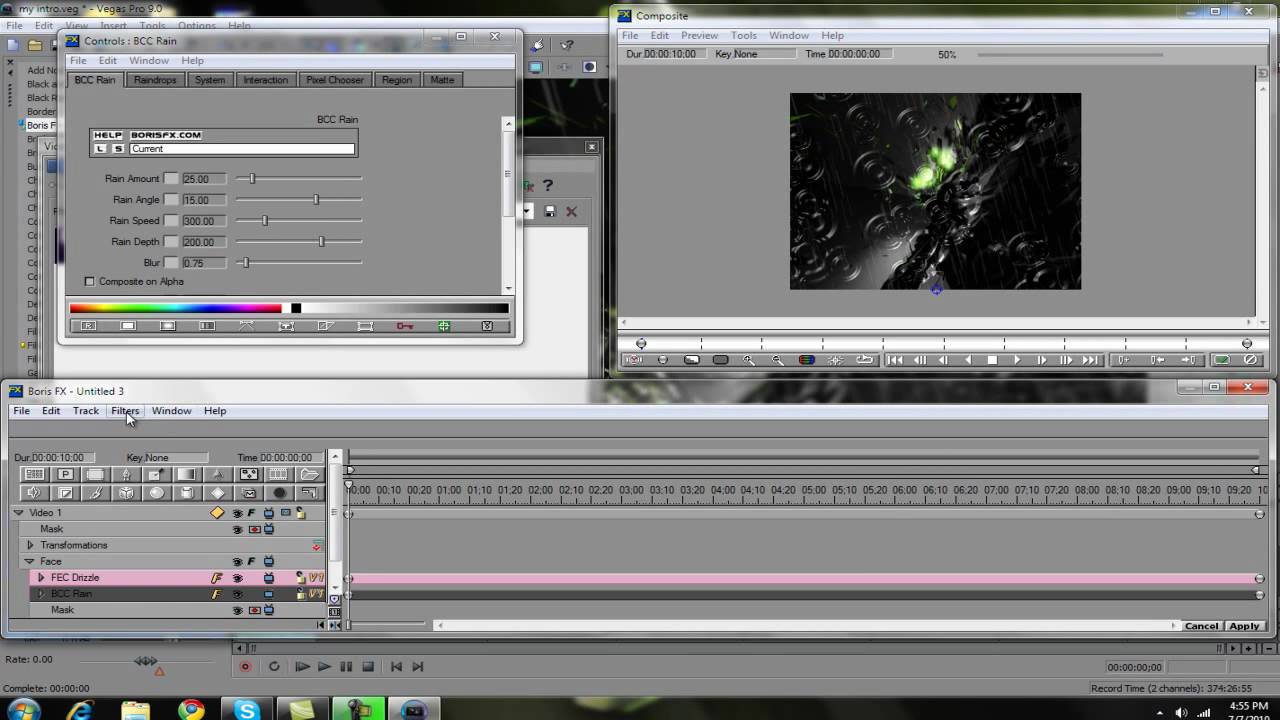This screenshot has height=720, width=1280.
Task: Click the yellow keyframe diamond on Video 1
Action: coord(217,513)
